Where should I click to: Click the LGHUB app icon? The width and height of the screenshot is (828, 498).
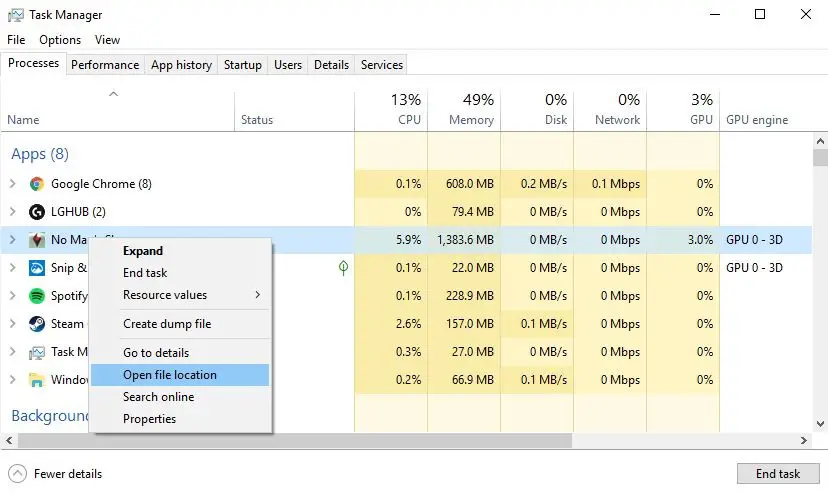coord(37,212)
